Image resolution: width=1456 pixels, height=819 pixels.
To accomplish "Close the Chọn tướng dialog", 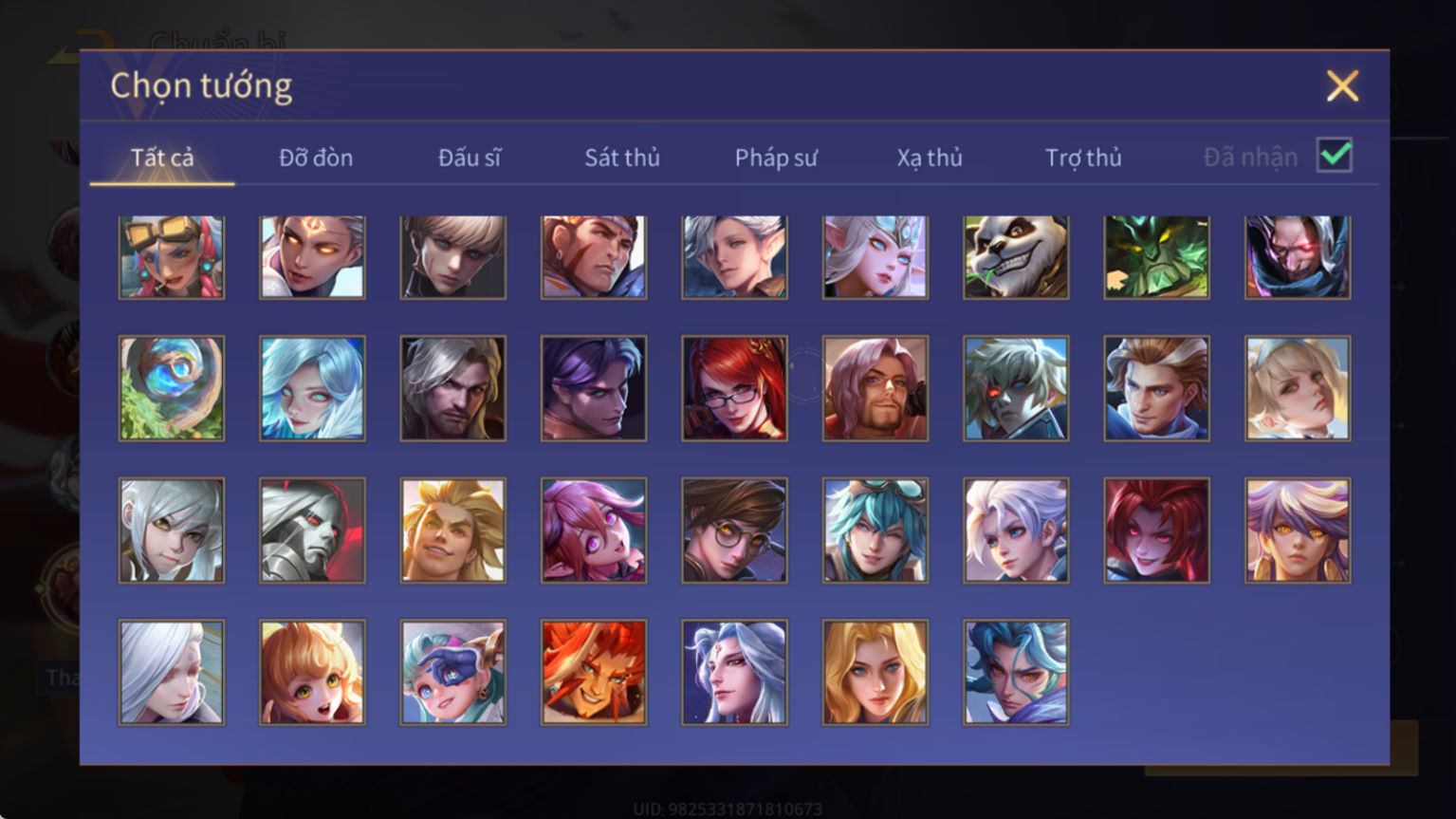I will pos(1342,86).
